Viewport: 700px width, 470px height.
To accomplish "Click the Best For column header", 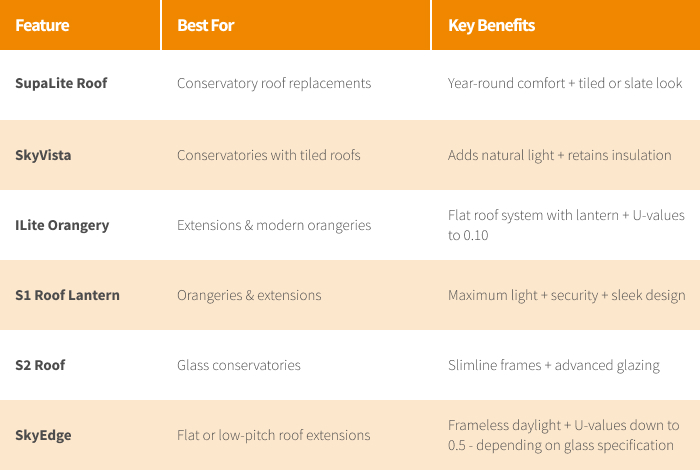I will pos(208,25).
